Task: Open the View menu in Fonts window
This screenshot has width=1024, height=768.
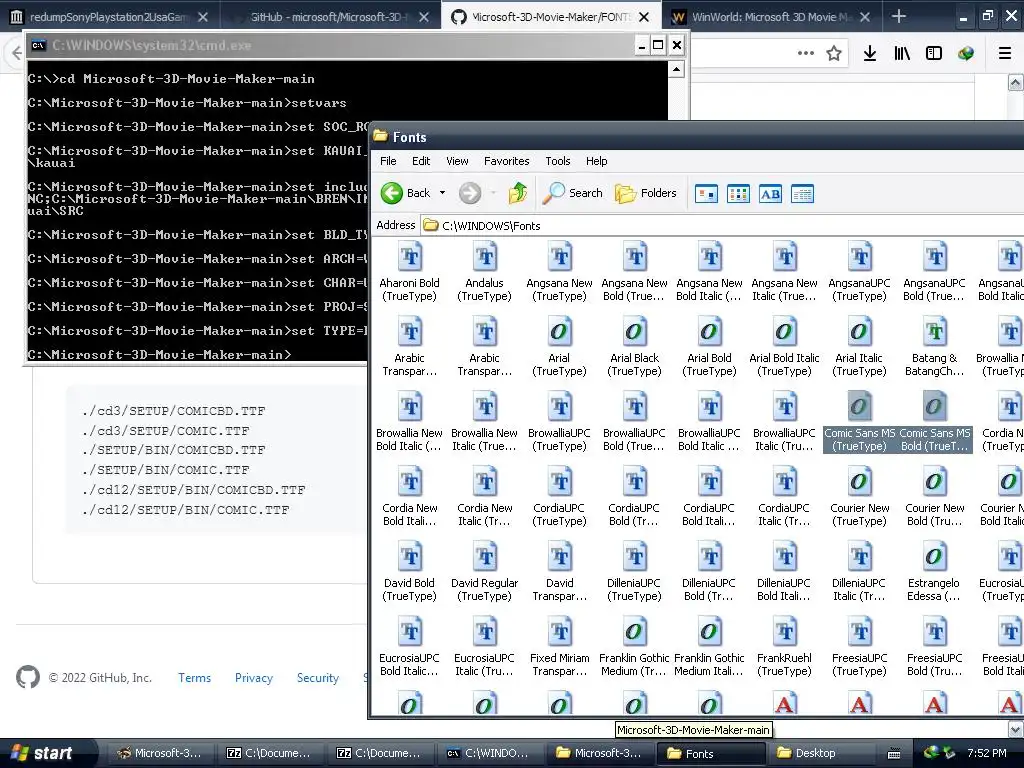Action: [457, 161]
